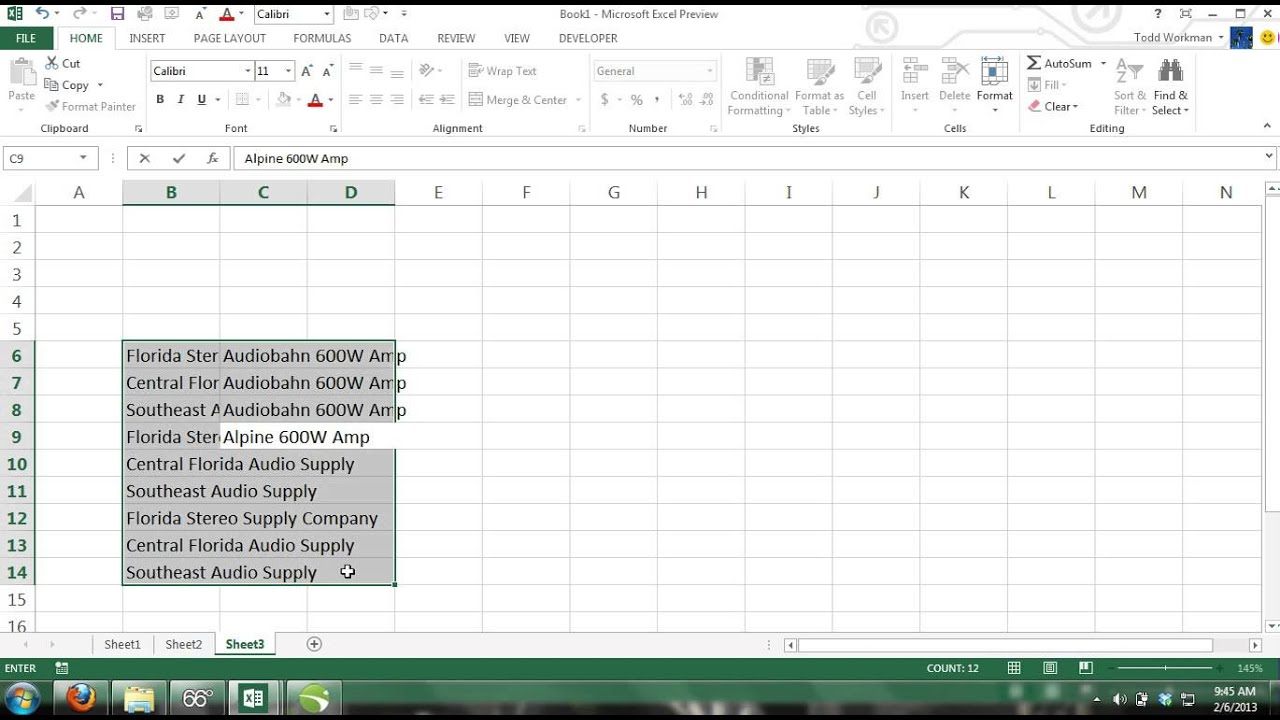
Task: Select Normal view in status bar
Action: click(x=1014, y=668)
